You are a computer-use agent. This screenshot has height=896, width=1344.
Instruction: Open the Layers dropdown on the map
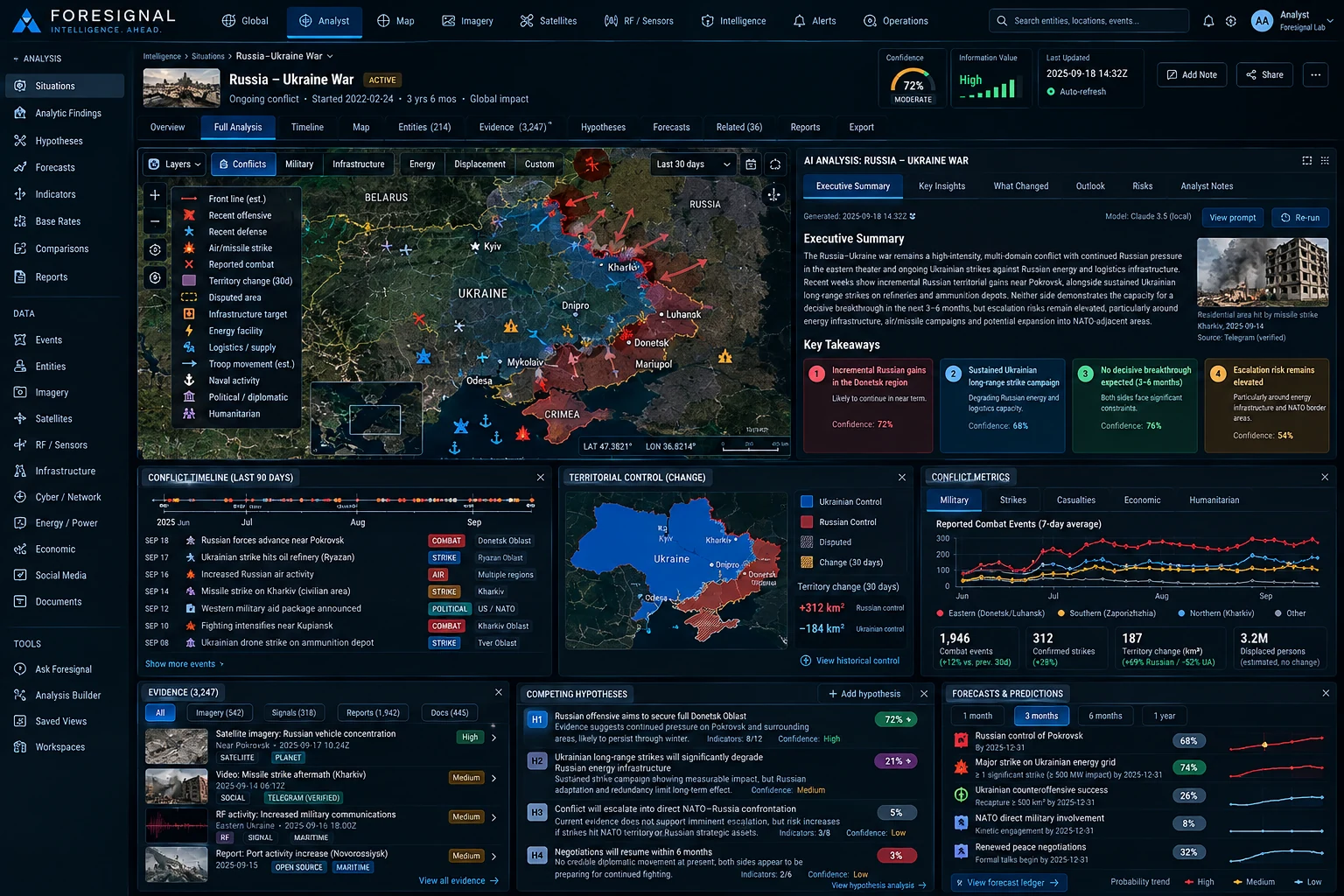[x=175, y=164]
